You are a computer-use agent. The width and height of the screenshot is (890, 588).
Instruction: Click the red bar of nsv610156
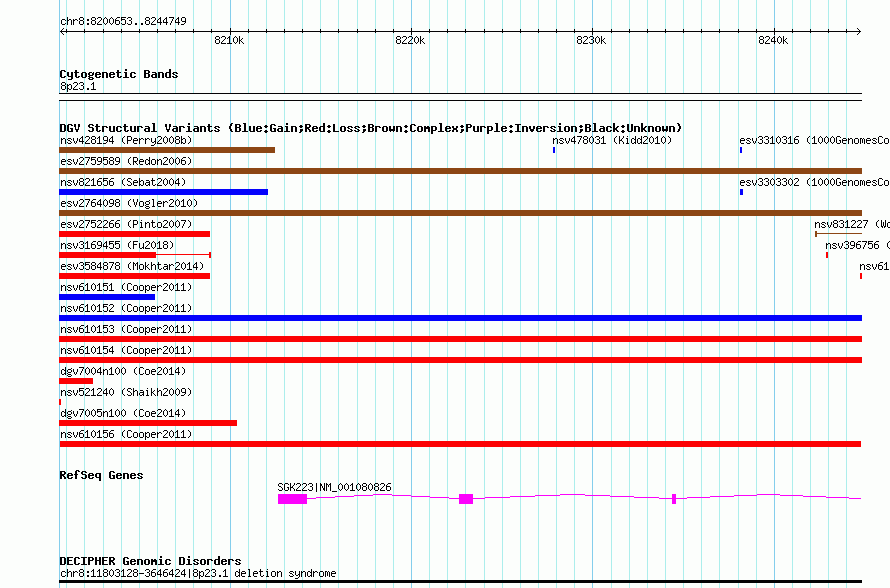pos(460,444)
